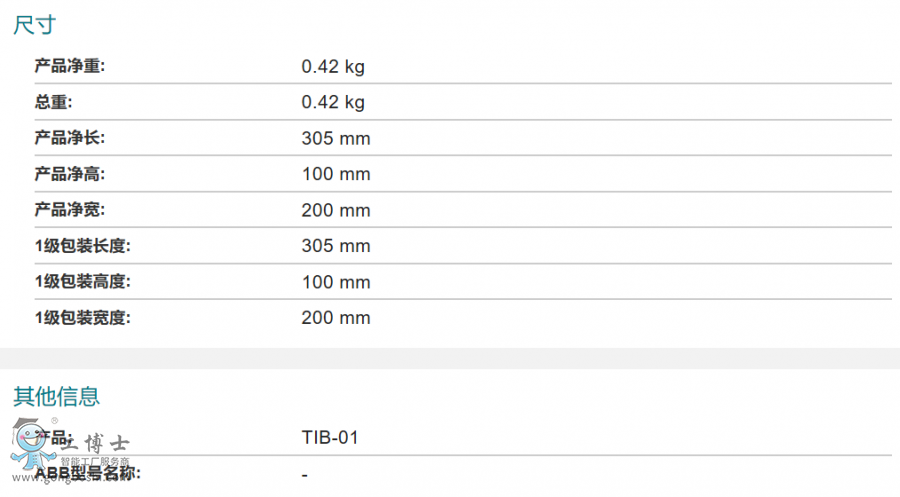Click the 产品净宽 label

[x=70, y=210]
